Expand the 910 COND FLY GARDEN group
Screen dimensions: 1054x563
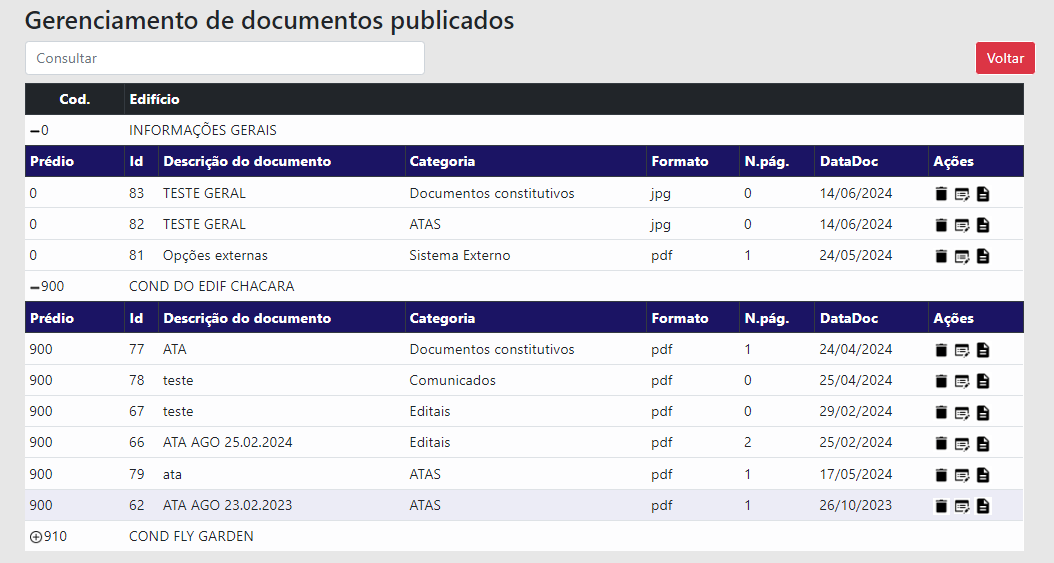[36, 537]
